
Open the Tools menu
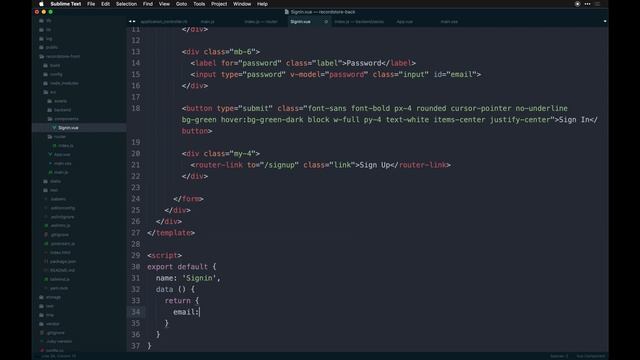coord(199,4)
